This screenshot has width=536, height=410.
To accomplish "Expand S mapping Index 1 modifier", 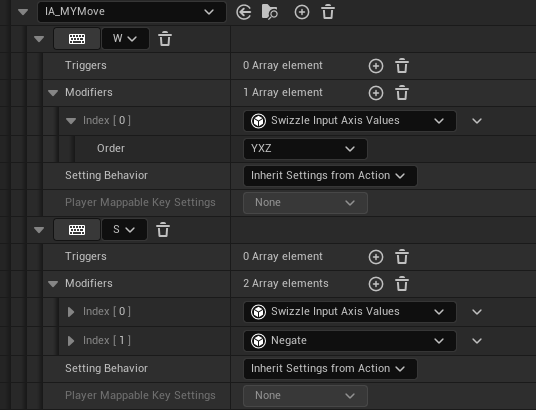I will pyautogui.click(x=71, y=341).
